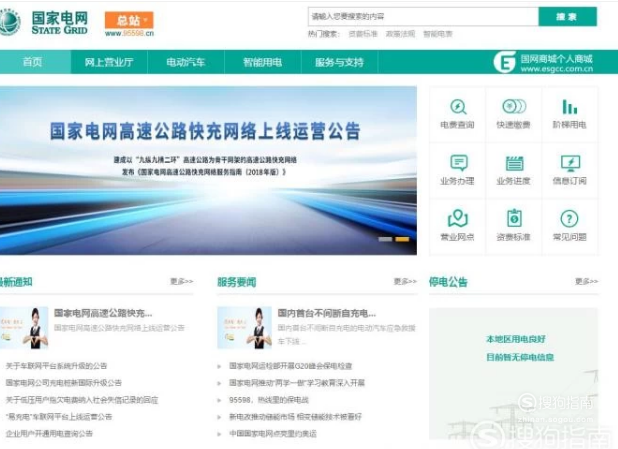
Task: Click the 最新通知 section heading
Action: (16, 282)
